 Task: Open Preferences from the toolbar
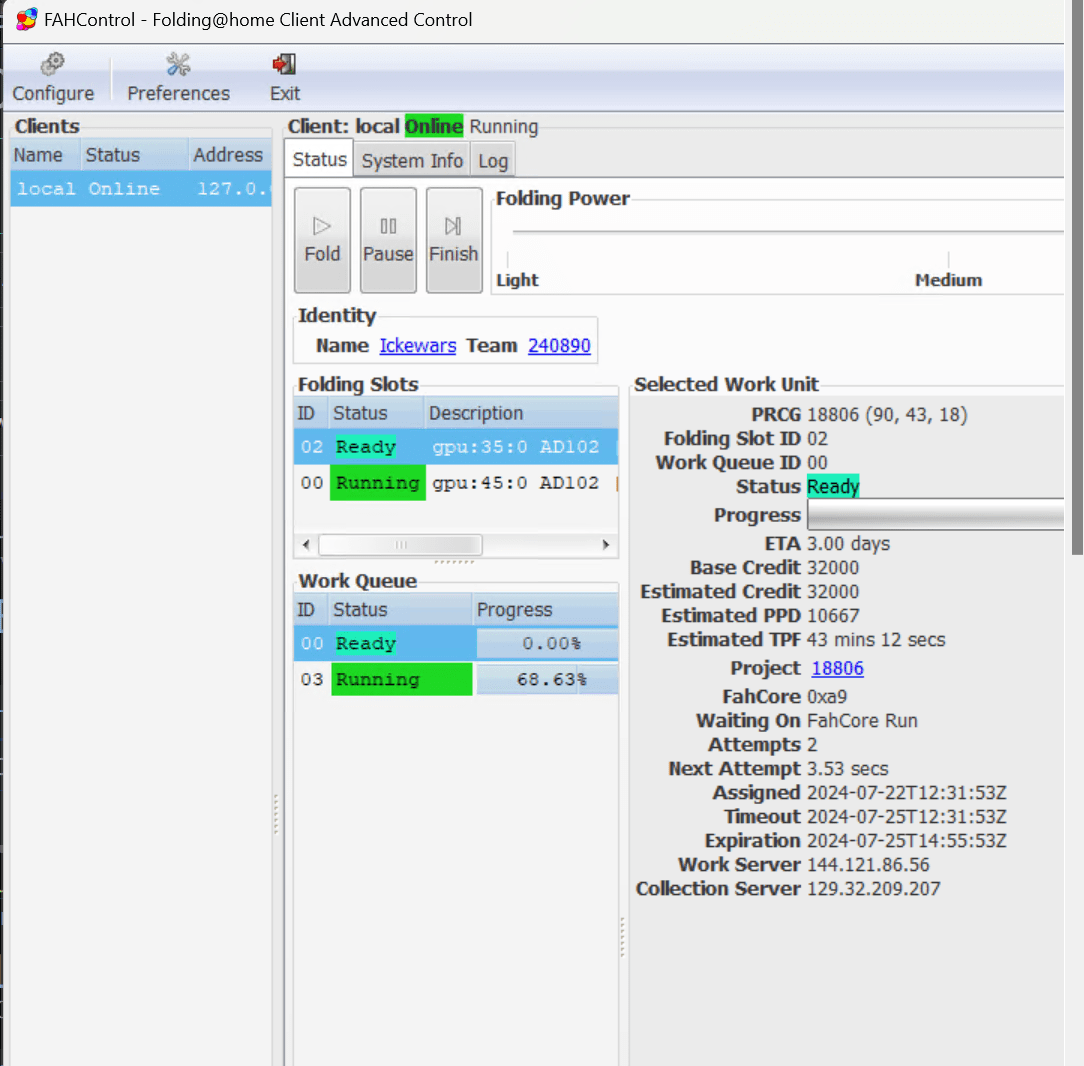[x=178, y=77]
